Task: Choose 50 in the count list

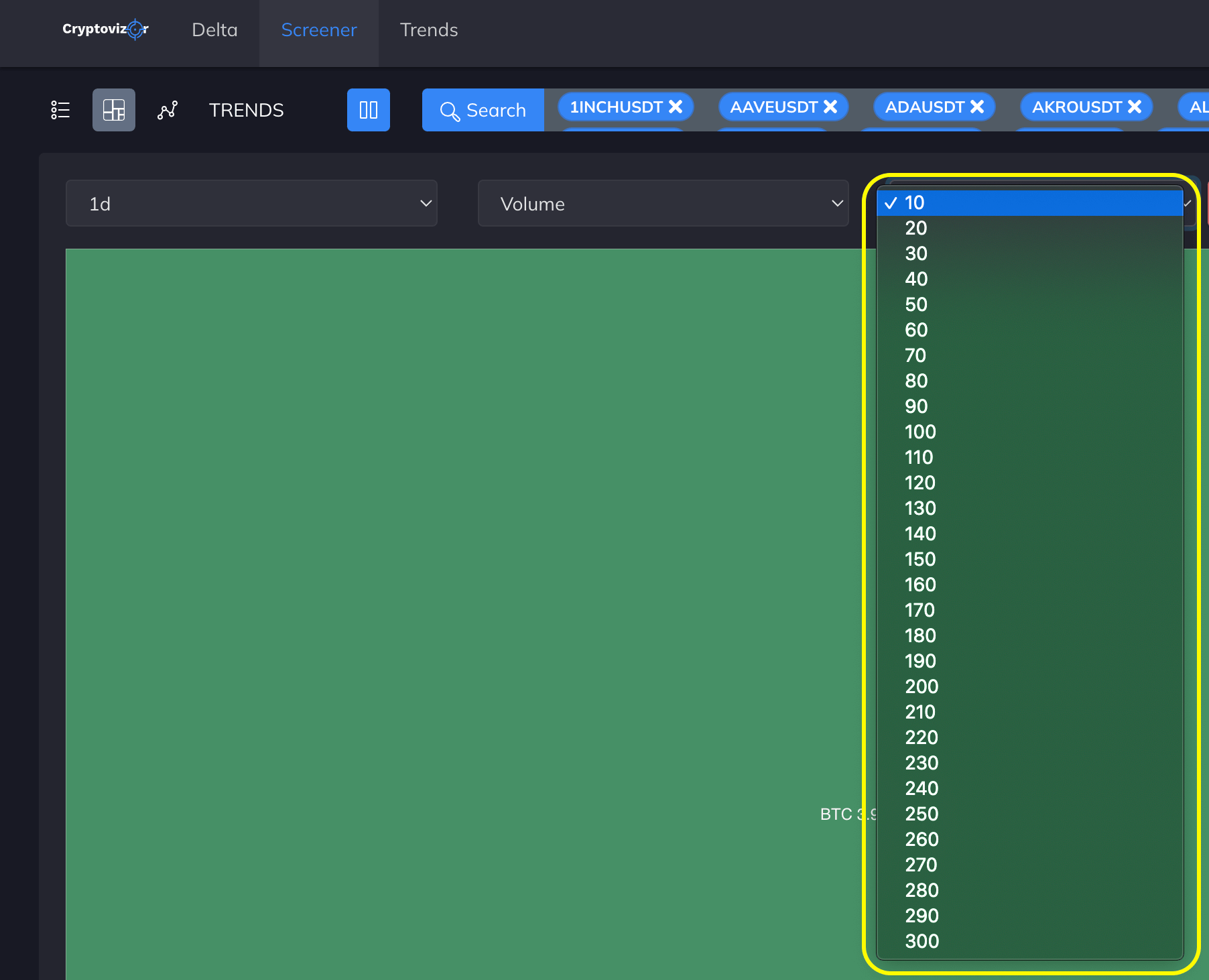Action: click(1029, 304)
